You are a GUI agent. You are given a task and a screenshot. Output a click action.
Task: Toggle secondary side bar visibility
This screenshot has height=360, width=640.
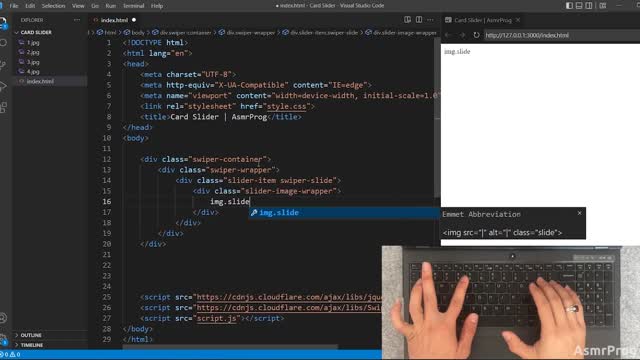coord(589,6)
